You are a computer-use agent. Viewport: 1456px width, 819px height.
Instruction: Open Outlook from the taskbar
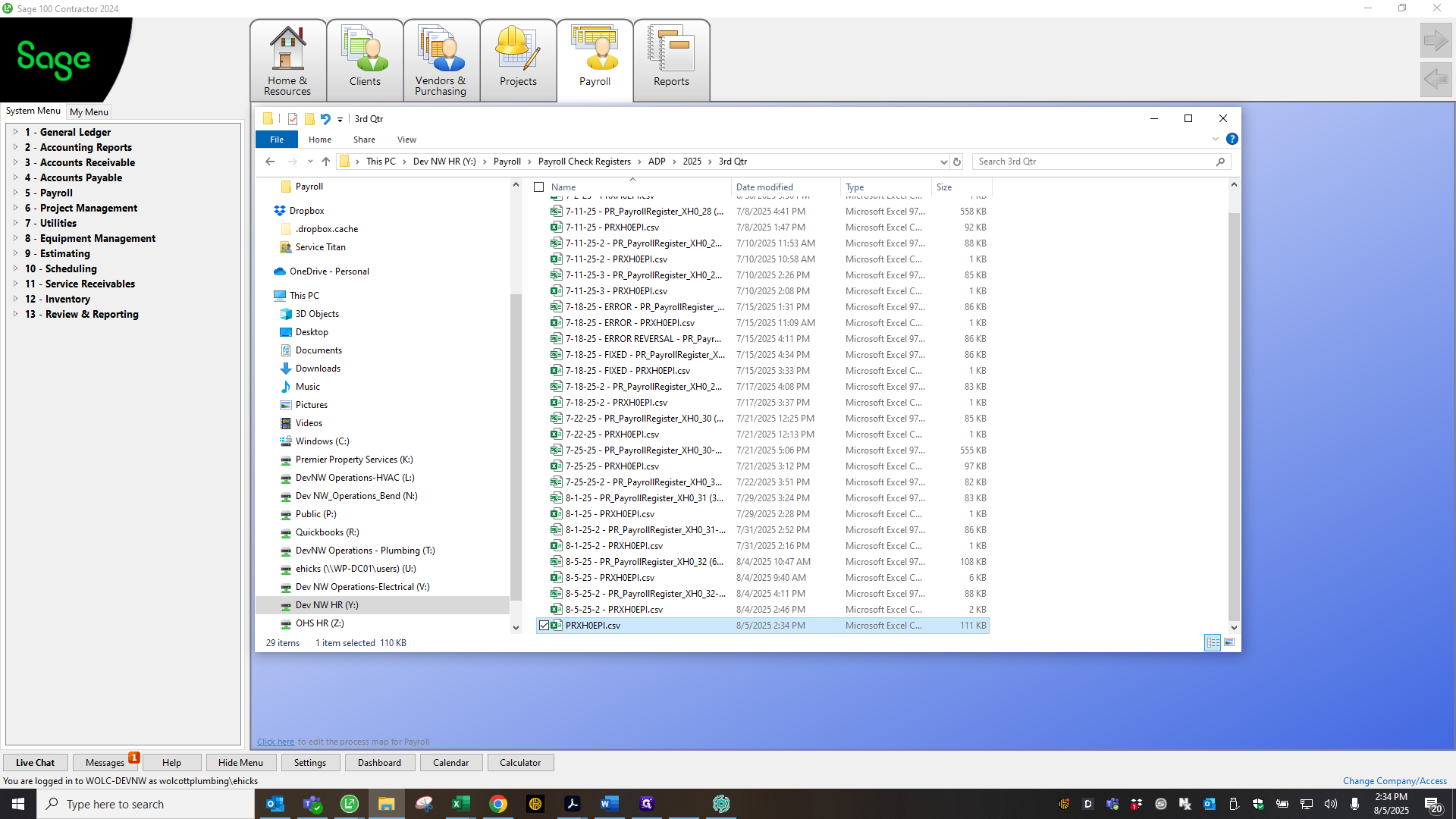click(275, 804)
